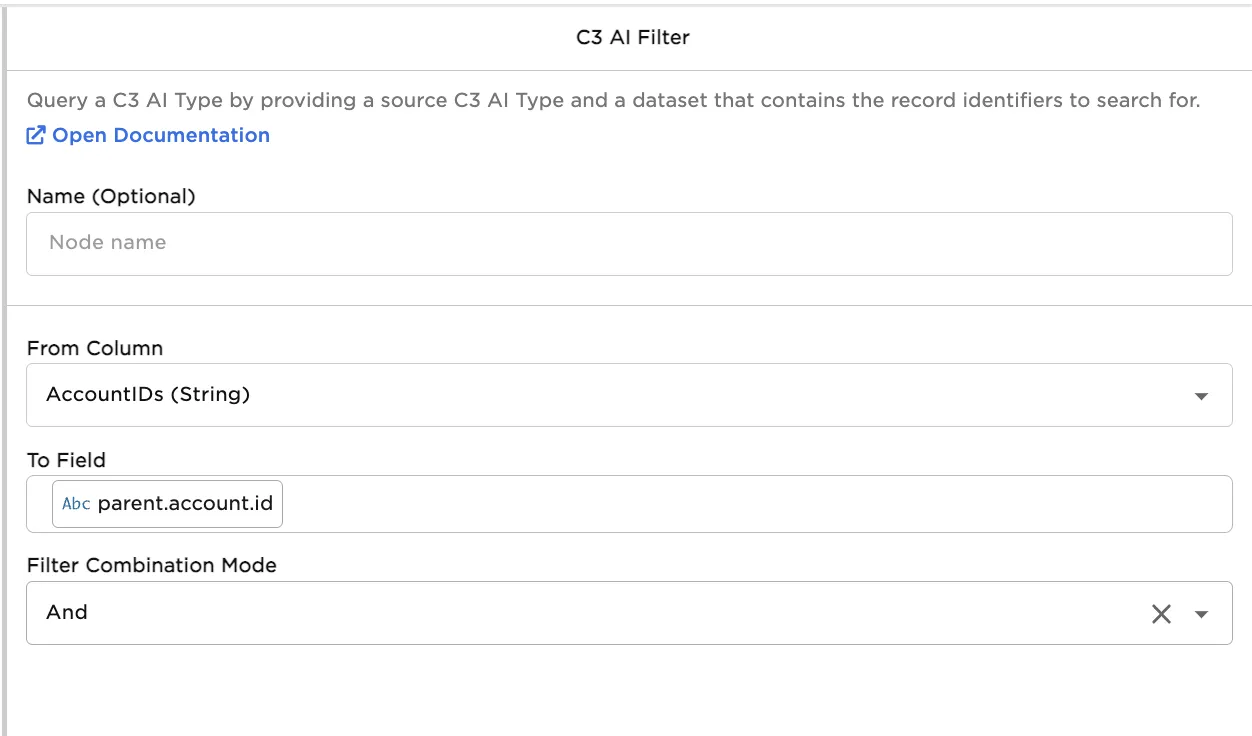
Task: Click the external link icon before Open Documentation
Action: click(35, 134)
